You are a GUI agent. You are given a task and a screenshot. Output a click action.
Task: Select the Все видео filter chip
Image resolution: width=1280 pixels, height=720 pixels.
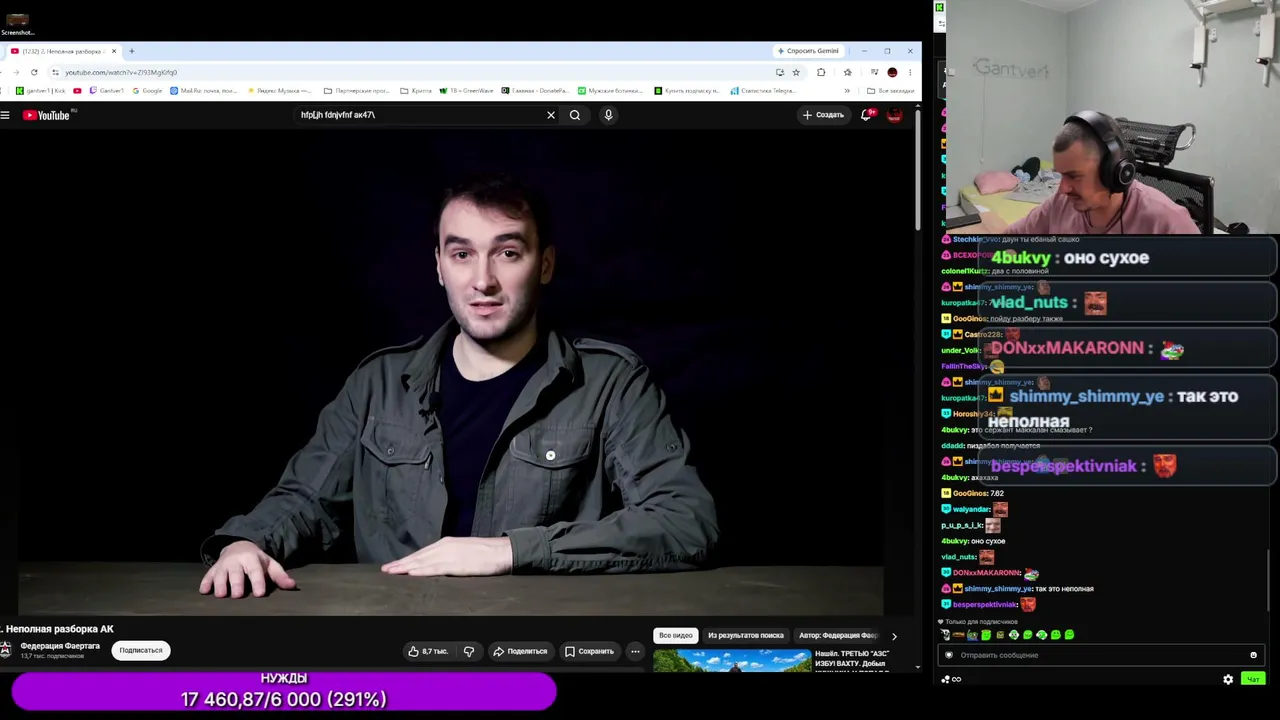coord(676,636)
